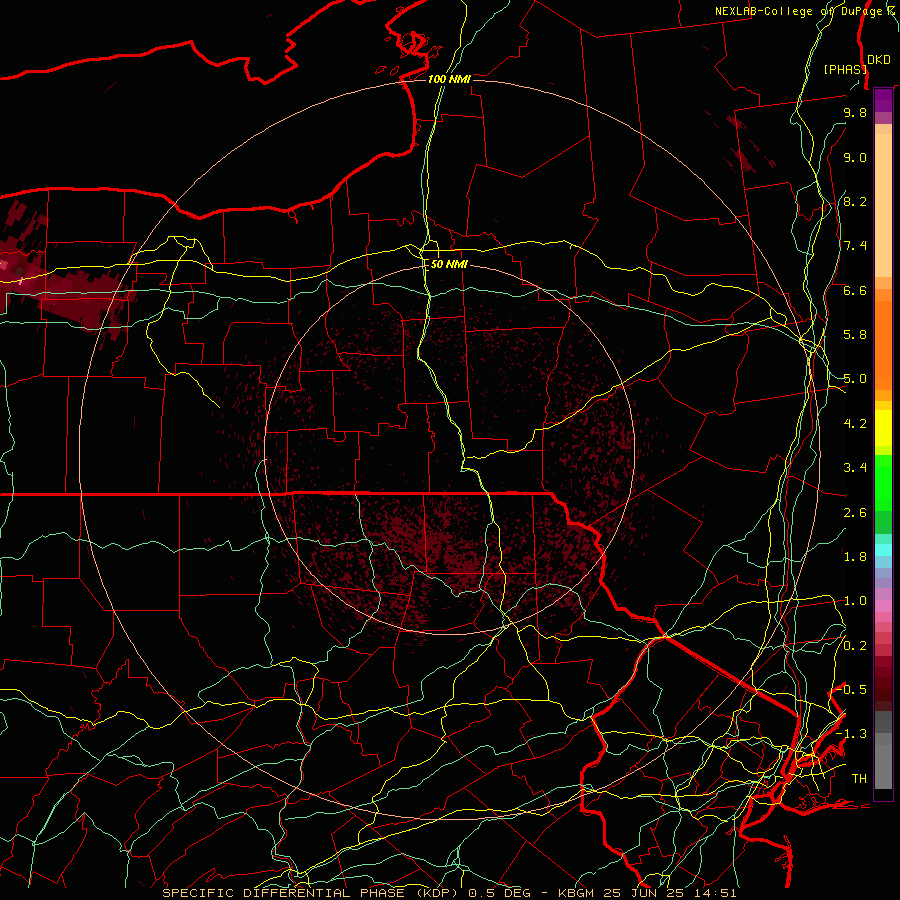
Task: Pick the bright green band of the color bar
Action: [883, 482]
